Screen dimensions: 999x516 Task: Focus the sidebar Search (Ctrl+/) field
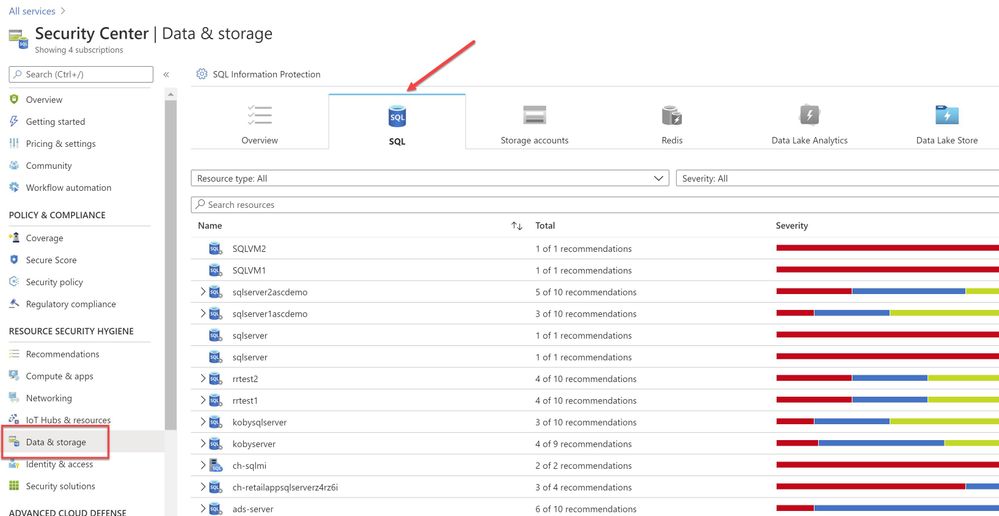point(81,75)
